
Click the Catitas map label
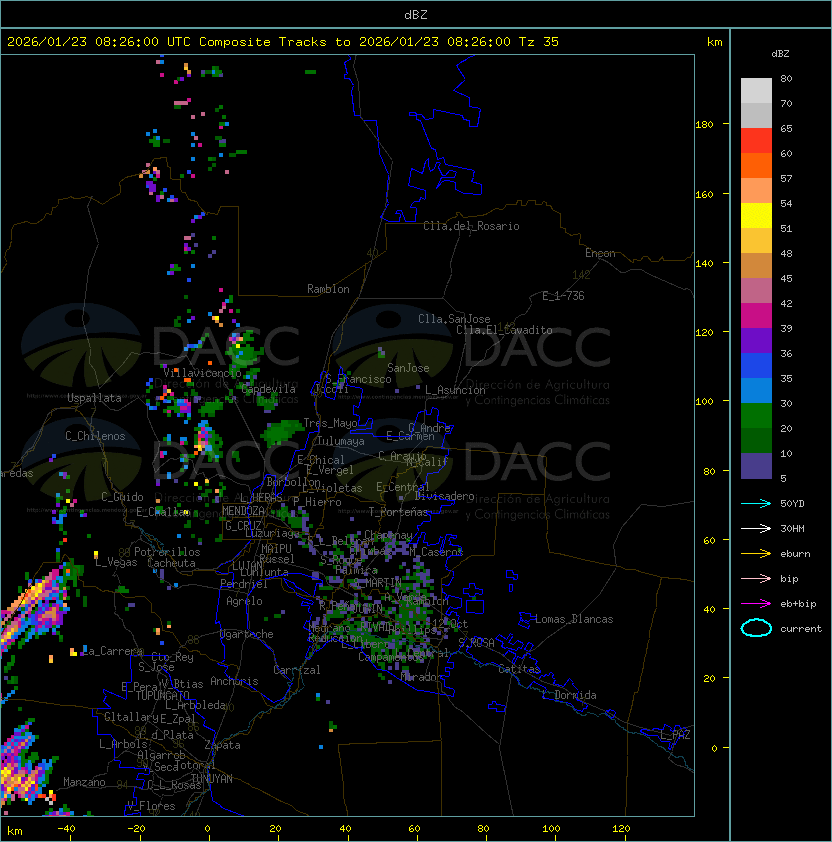point(519,669)
